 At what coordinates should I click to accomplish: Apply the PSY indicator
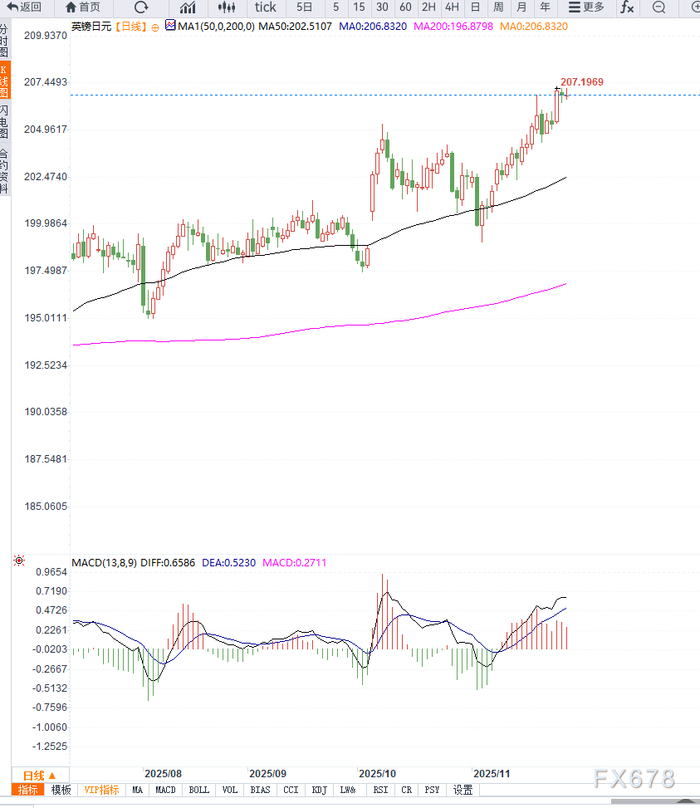432,789
